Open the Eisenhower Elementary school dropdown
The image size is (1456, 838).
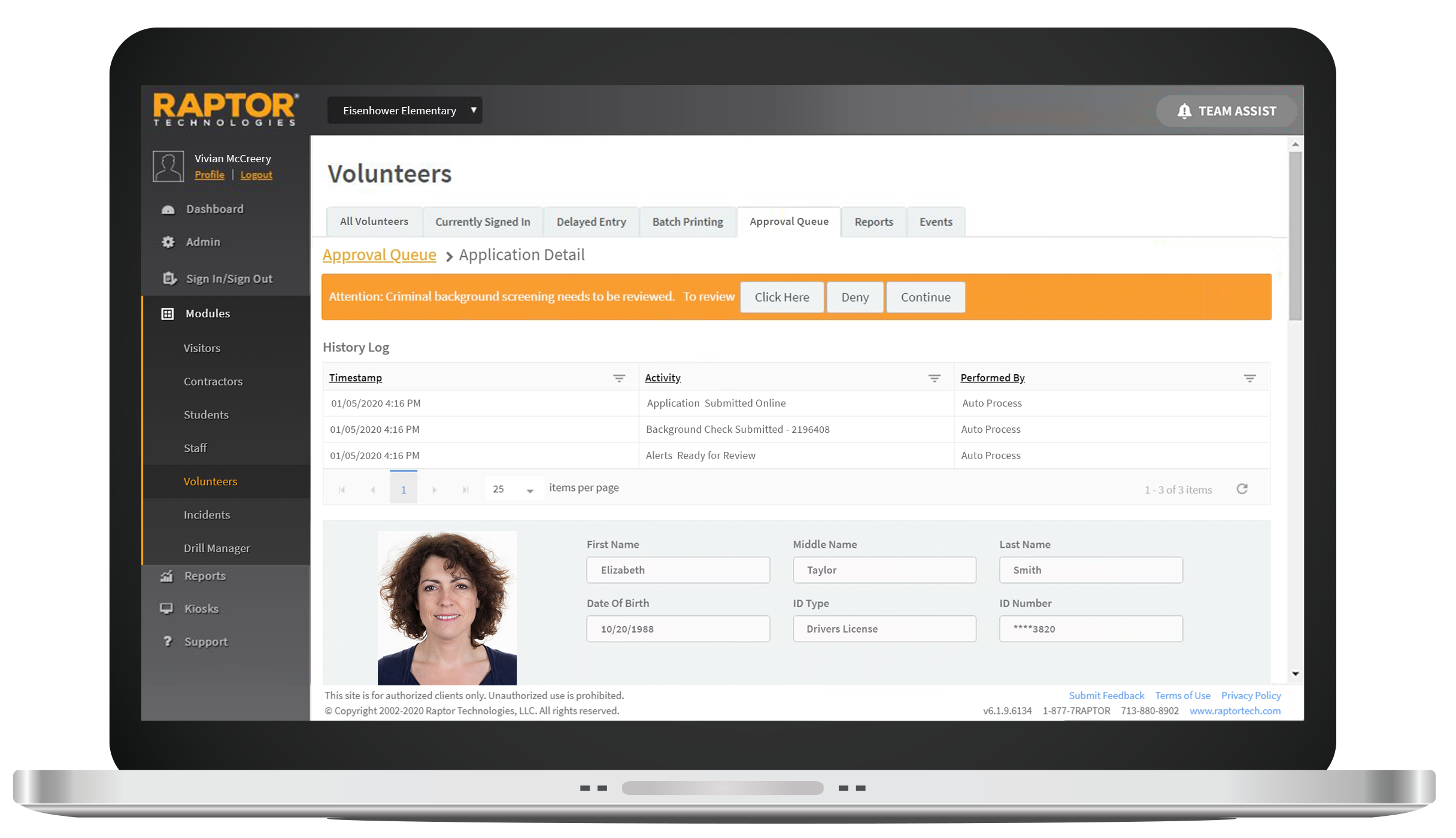pyautogui.click(x=405, y=111)
